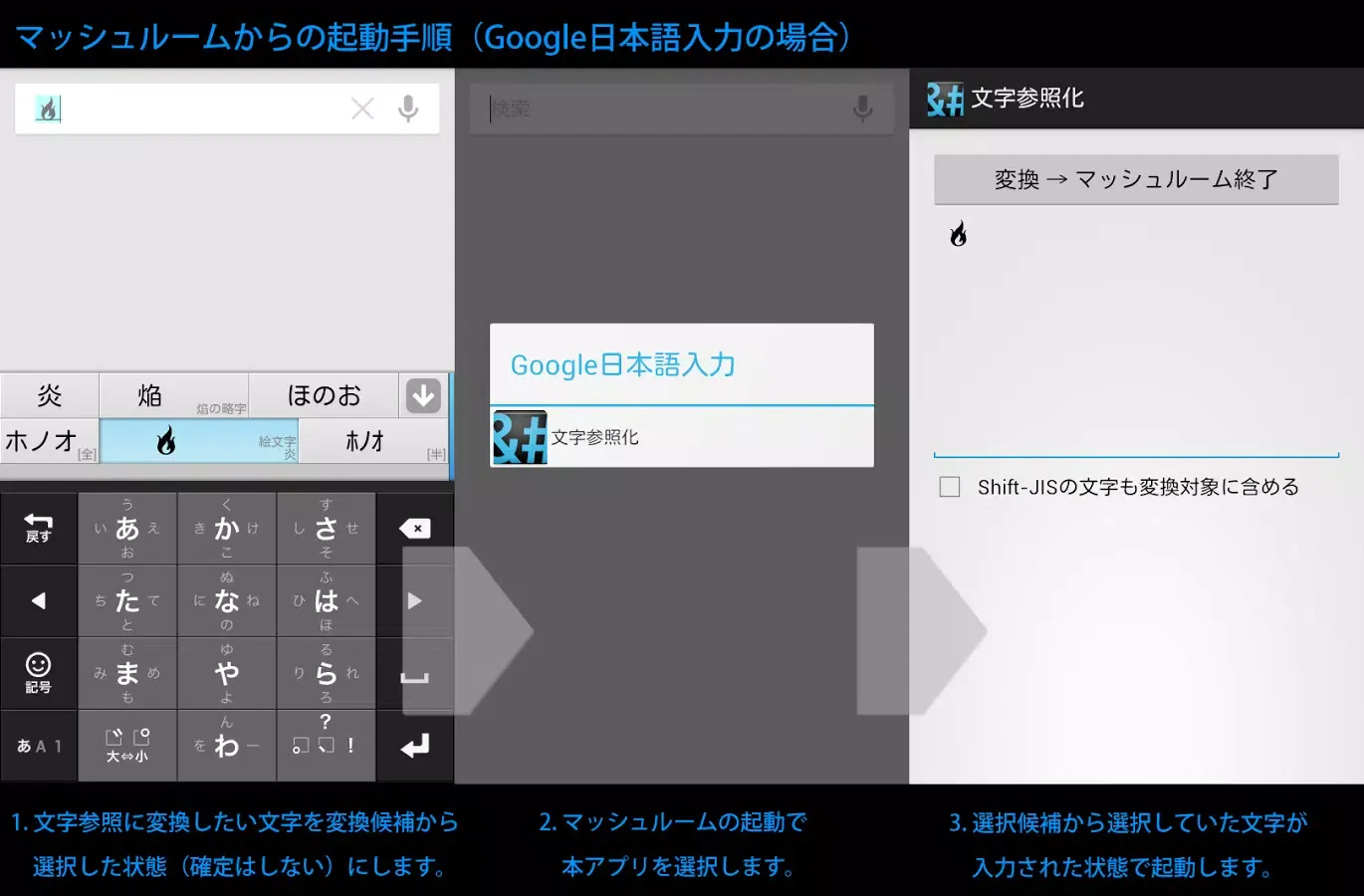Viewport: 1364px width, 896px height.
Task: Tap the punctuation ? ! key
Action: point(327,745)
